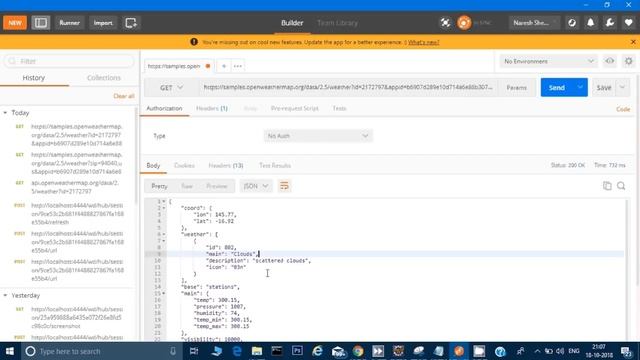Open Chrome from the taskbar
Screen dimensions: 640x360
(358, 351)
